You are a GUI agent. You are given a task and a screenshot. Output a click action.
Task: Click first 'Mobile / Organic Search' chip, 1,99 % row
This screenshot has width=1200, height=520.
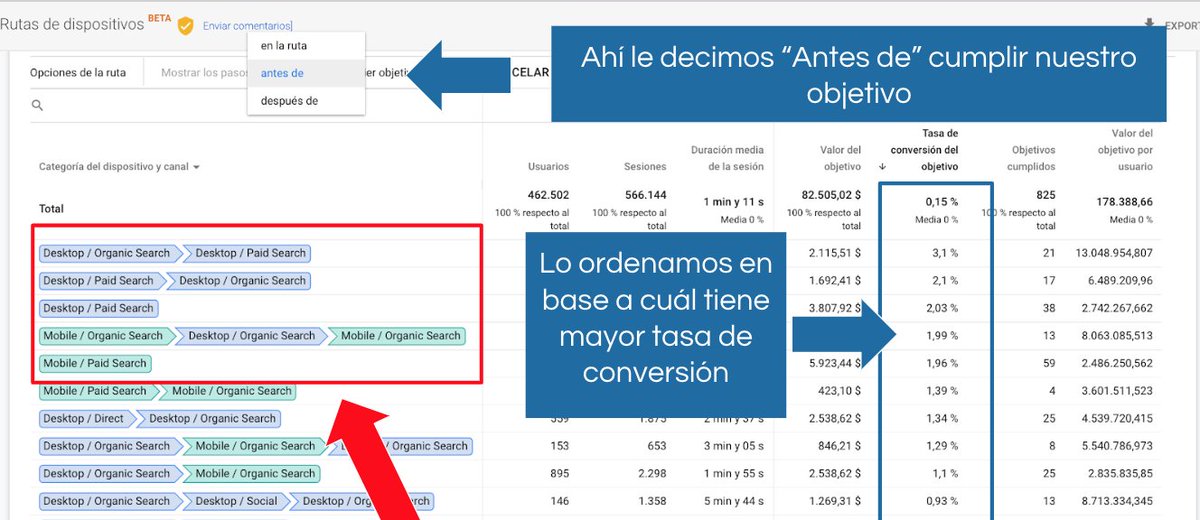pos(104,336)
